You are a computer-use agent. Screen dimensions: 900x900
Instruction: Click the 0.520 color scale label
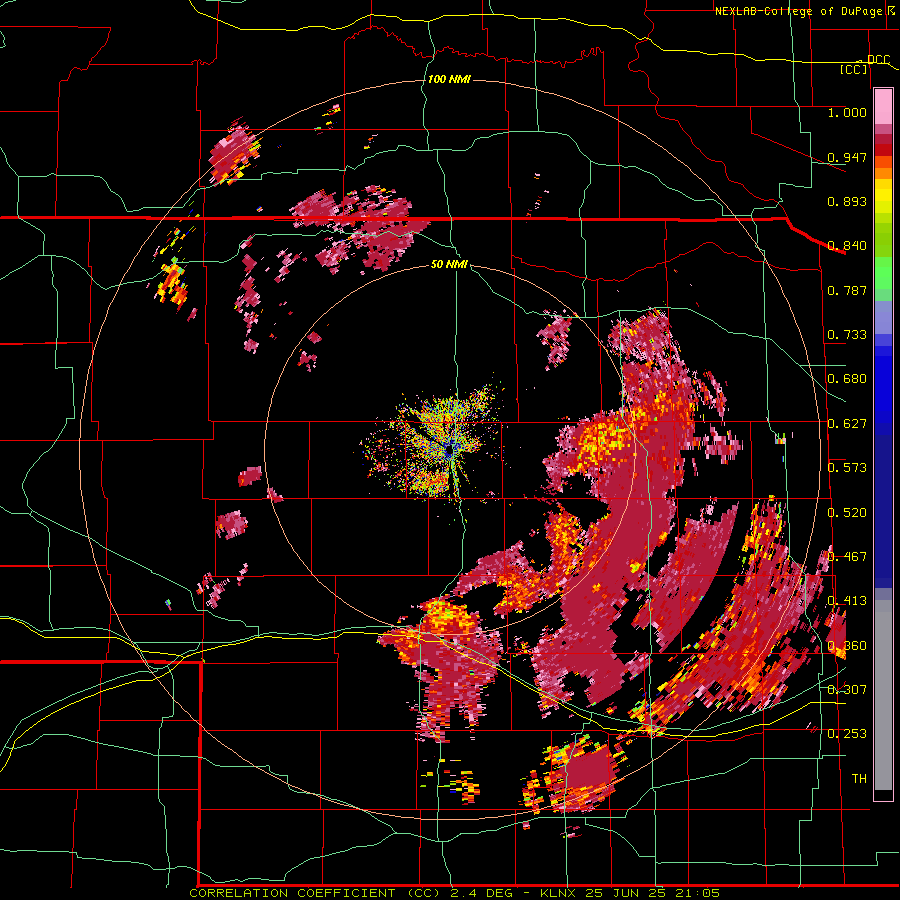(x=847, y=513)
